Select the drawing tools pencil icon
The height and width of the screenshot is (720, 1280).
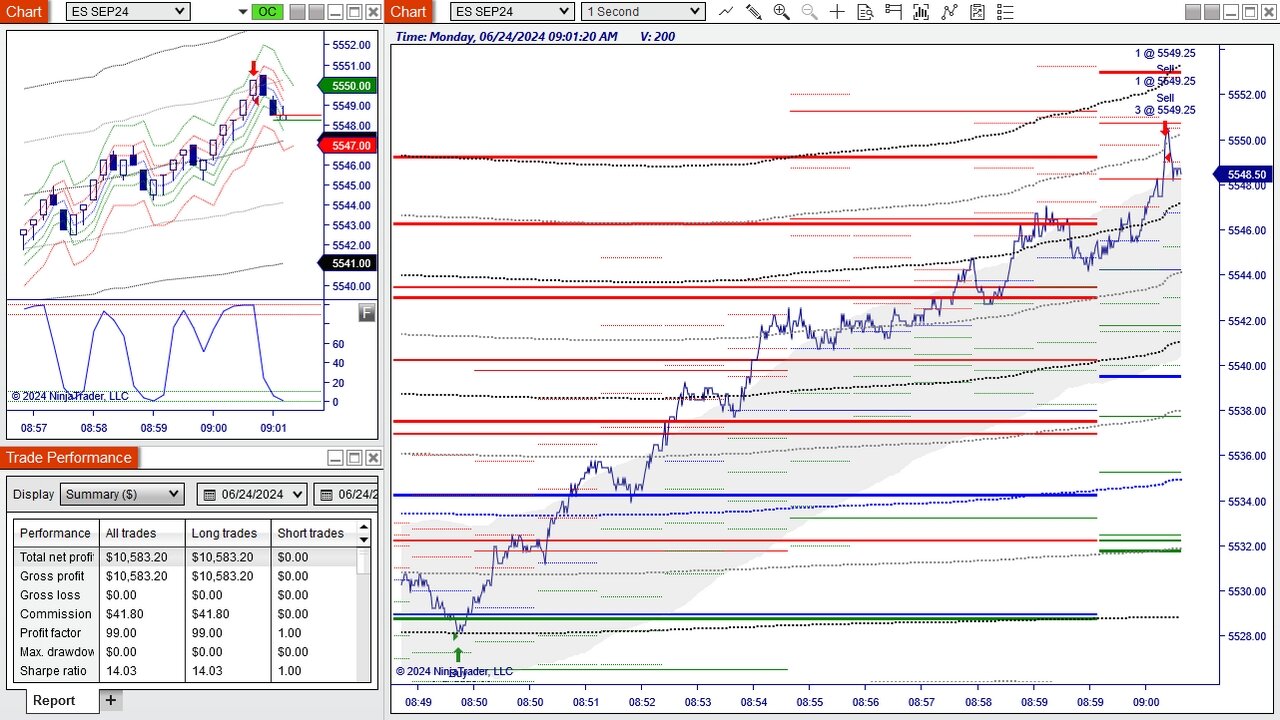click(x=754, y=12)
